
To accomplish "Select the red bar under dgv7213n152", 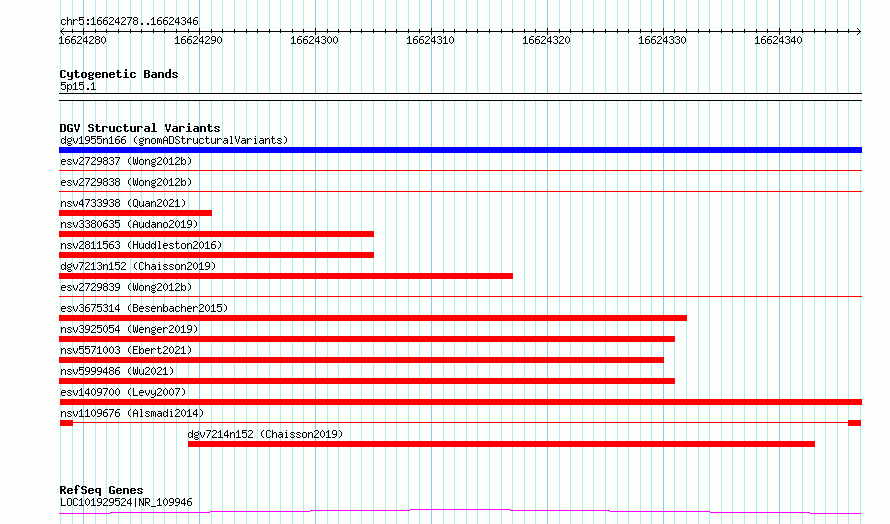I will [x=286, y=276].
